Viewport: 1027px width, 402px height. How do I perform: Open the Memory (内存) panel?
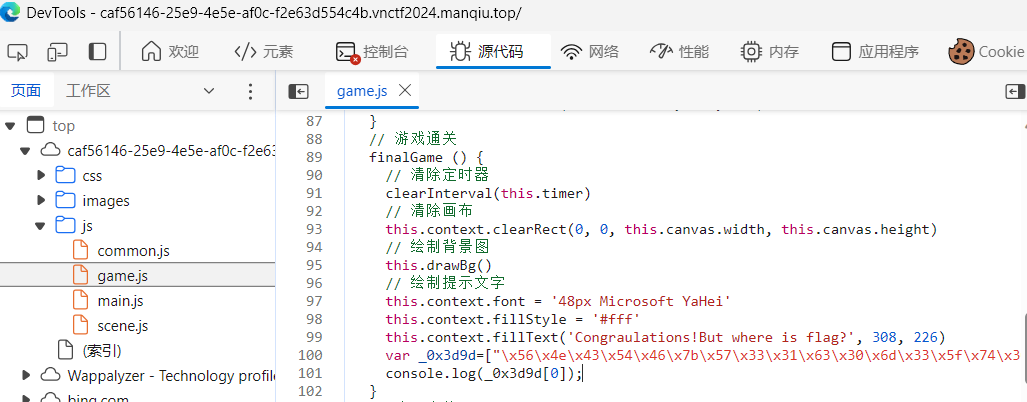click(x=769, y=52)
